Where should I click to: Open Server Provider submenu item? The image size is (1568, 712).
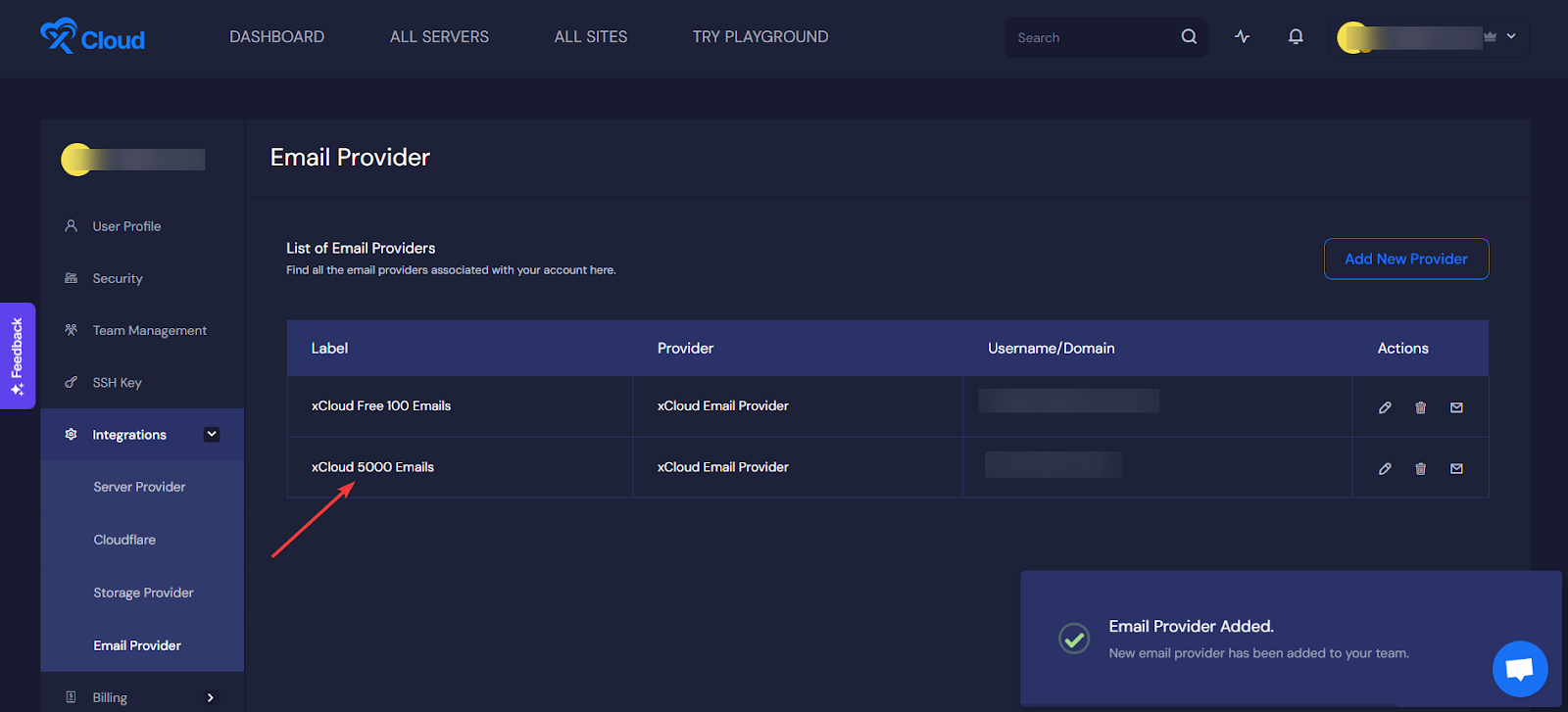(139, 487)
